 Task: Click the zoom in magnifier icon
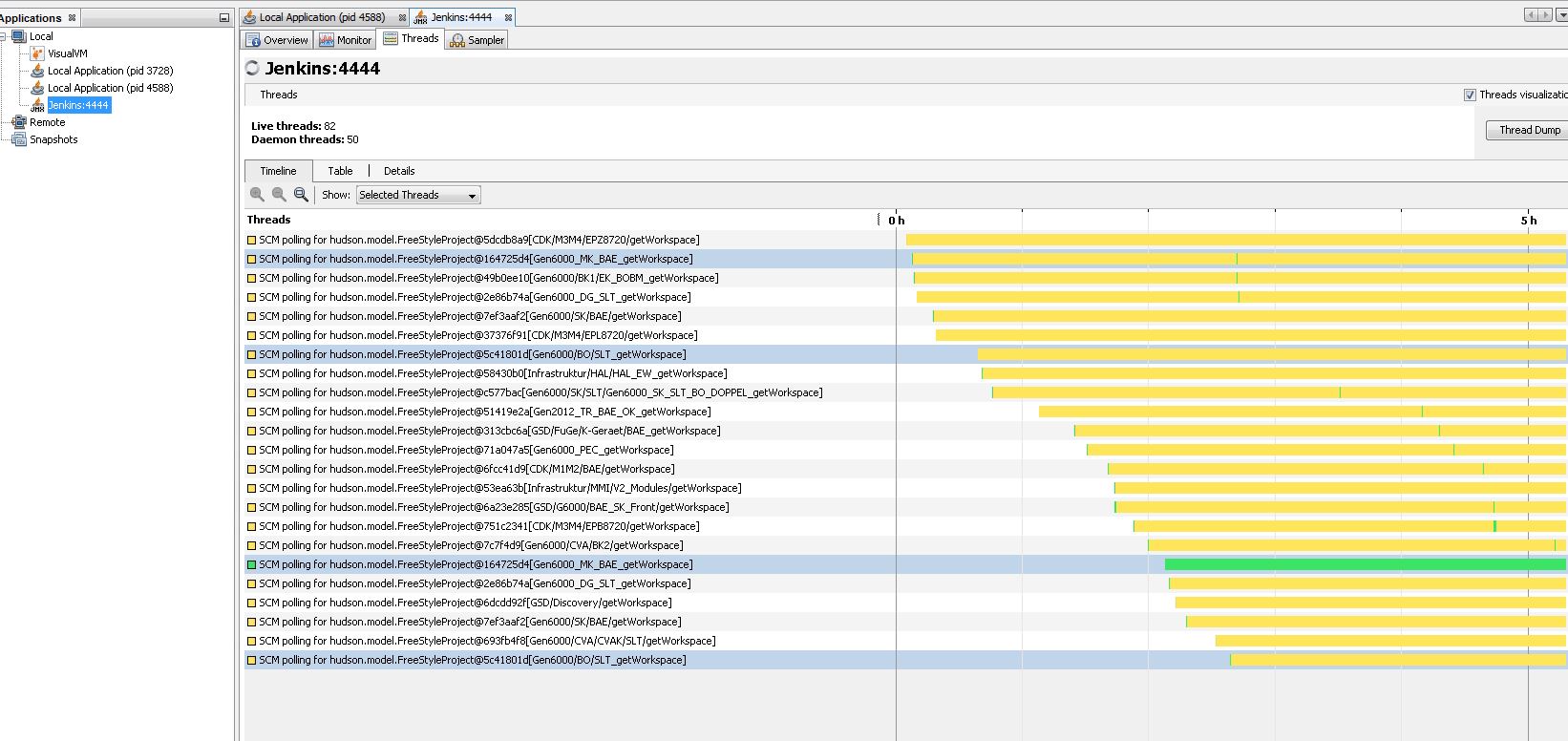tap(257, 195)
